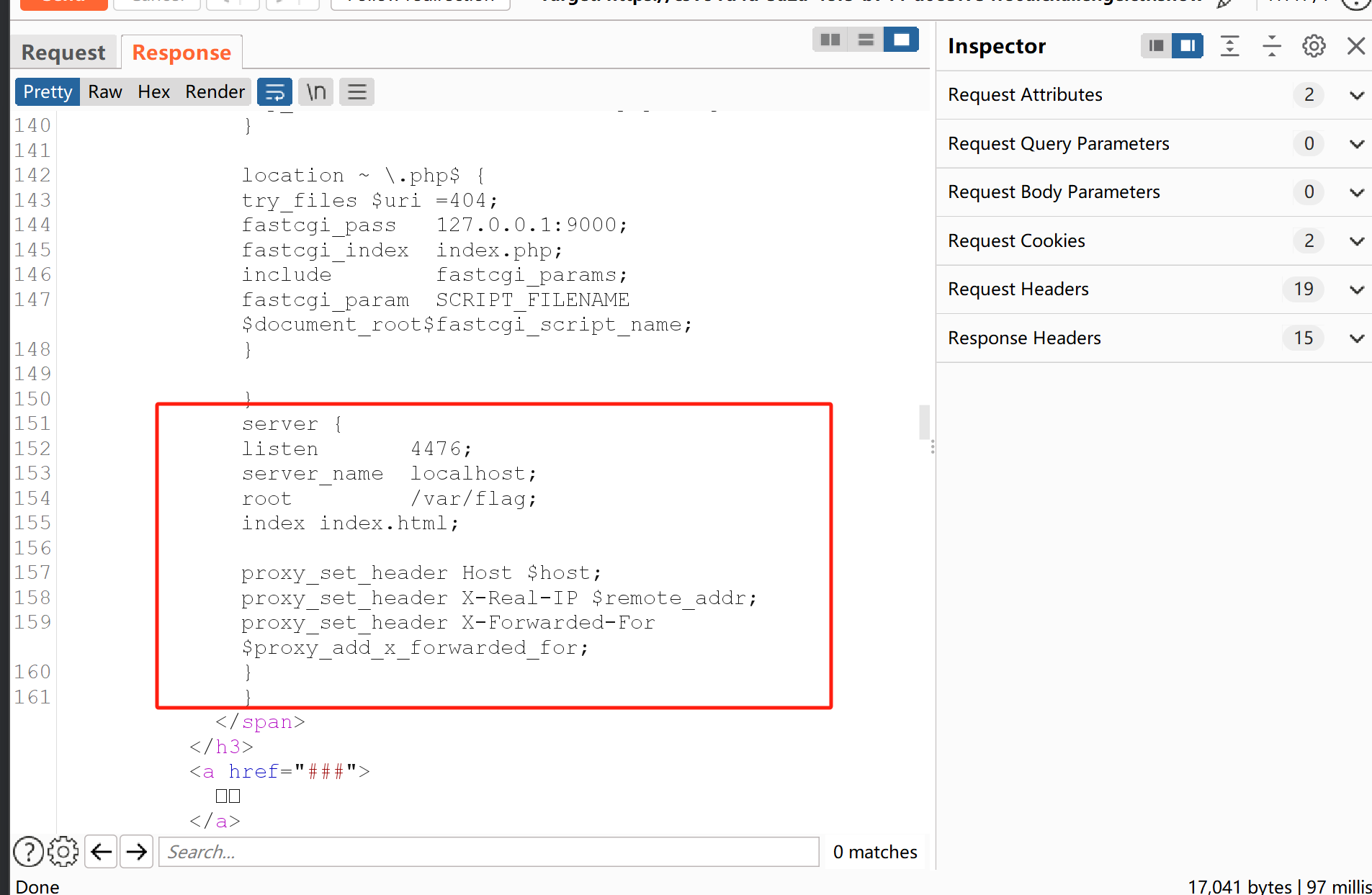
Task: Expand Request Cookies section
Action: tap(1357, 241)
